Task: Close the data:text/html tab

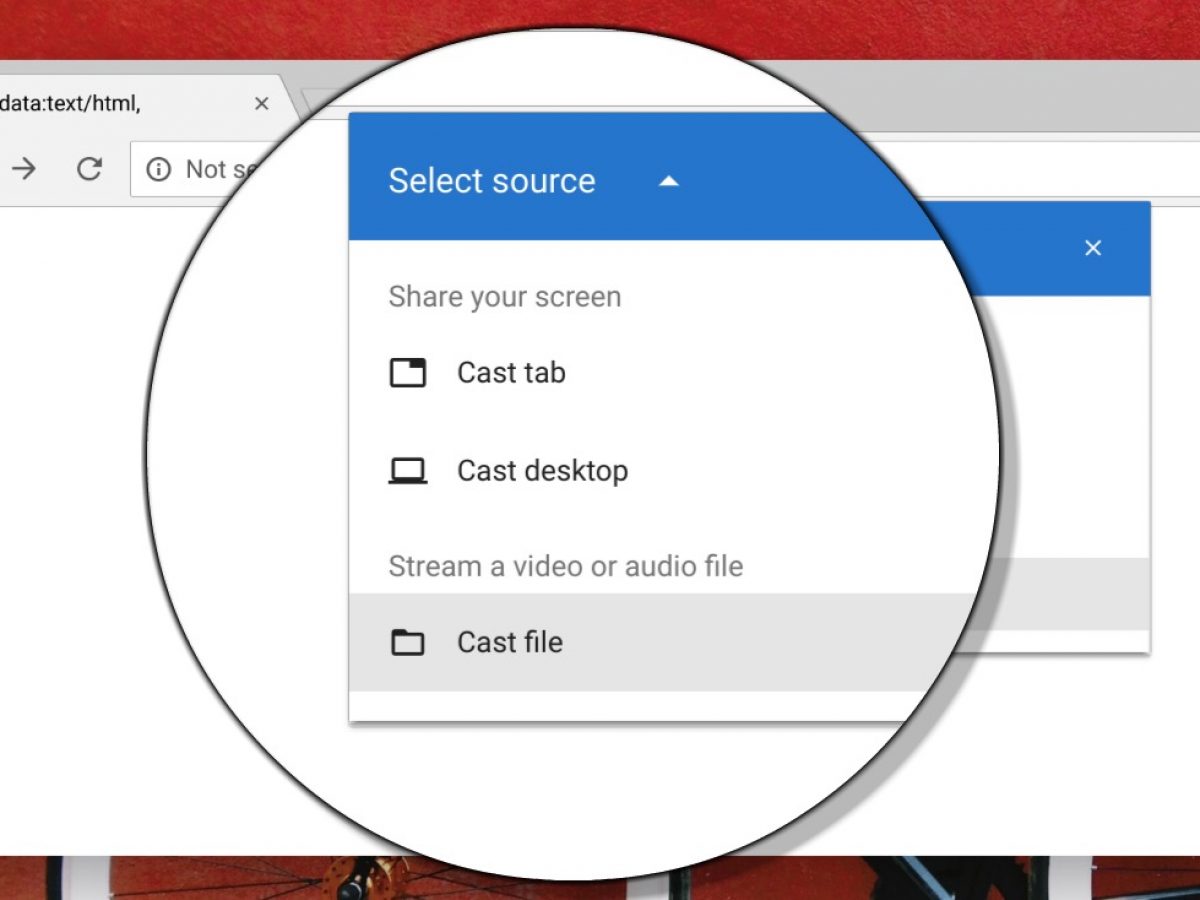Action: click(x=262, y=104)
